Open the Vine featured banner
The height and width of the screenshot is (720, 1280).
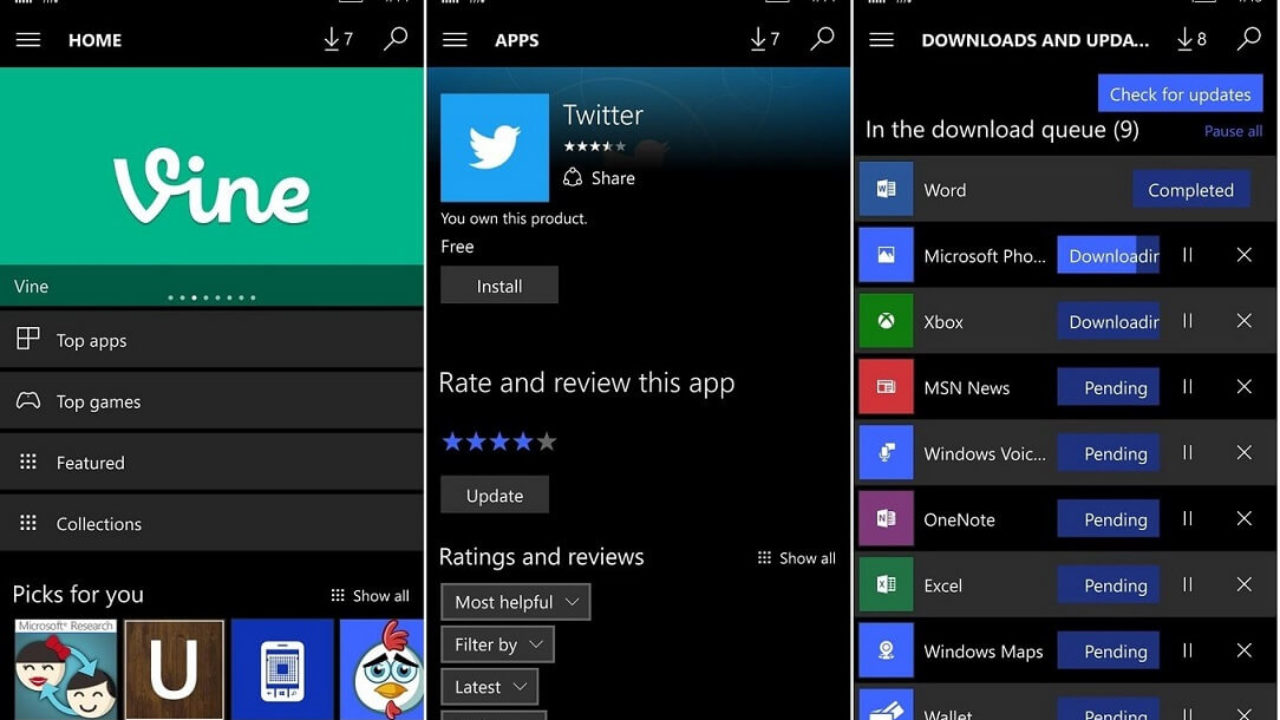point(212,186)
